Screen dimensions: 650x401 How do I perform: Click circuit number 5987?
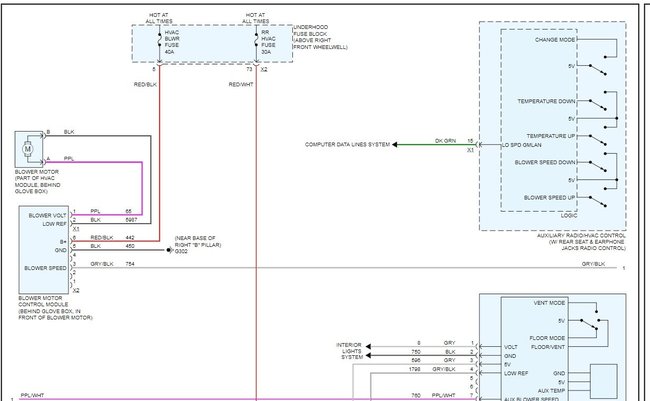pyautogui.click(x=131, y=219)
